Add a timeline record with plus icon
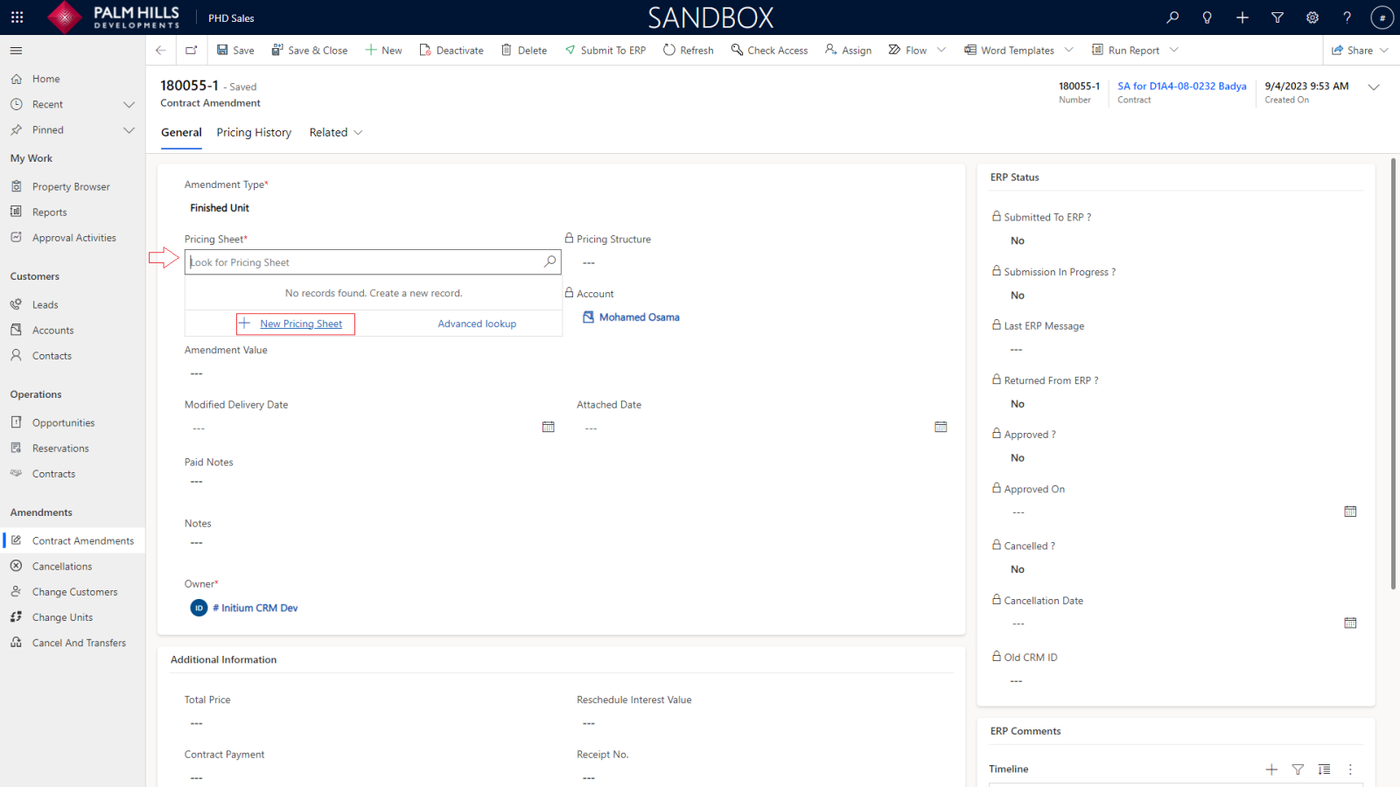 [1271, 769]
